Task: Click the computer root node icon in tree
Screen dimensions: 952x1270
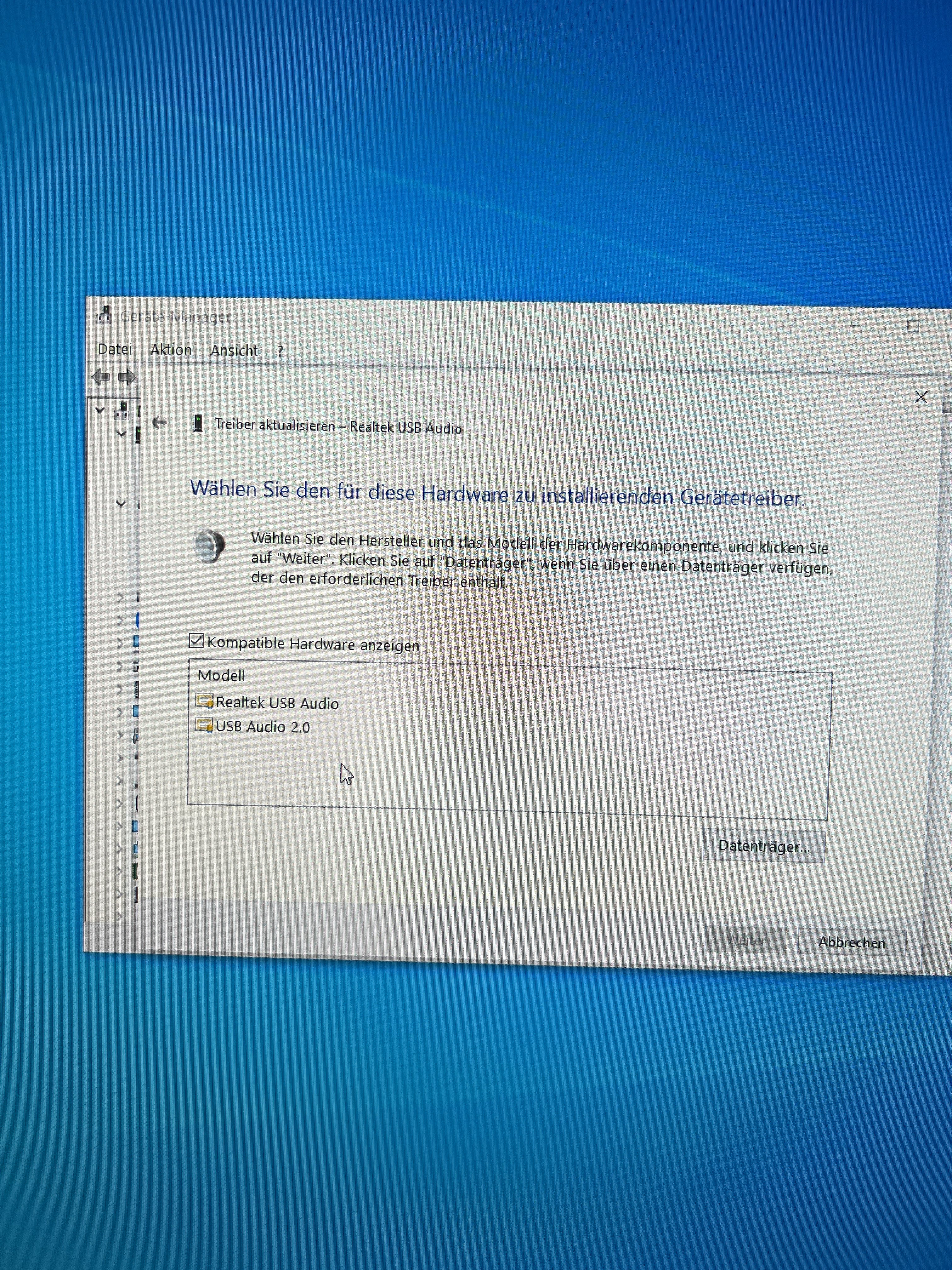Action: tap(122, 410)
